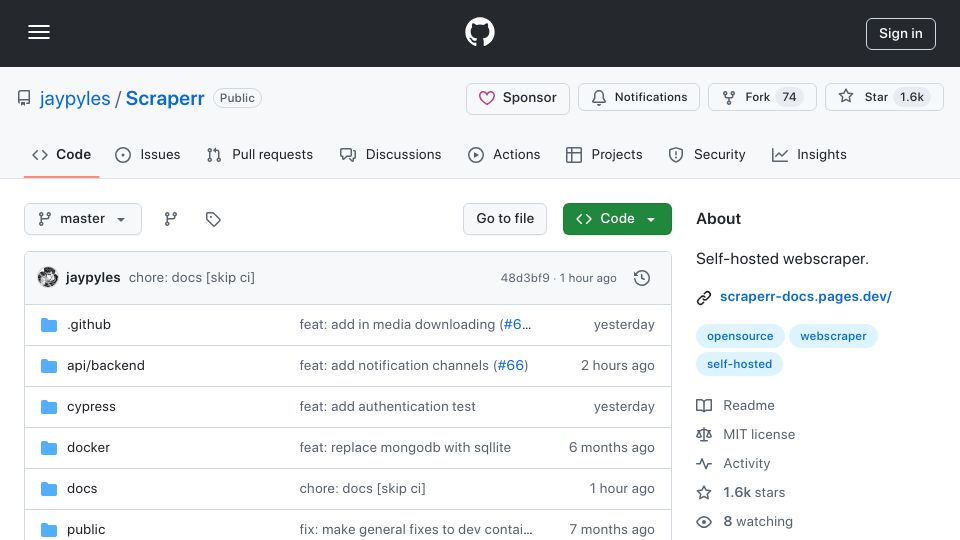View the Insights tab
The width and height of the screenshot is (960, 540).
[x=809, y=155]
